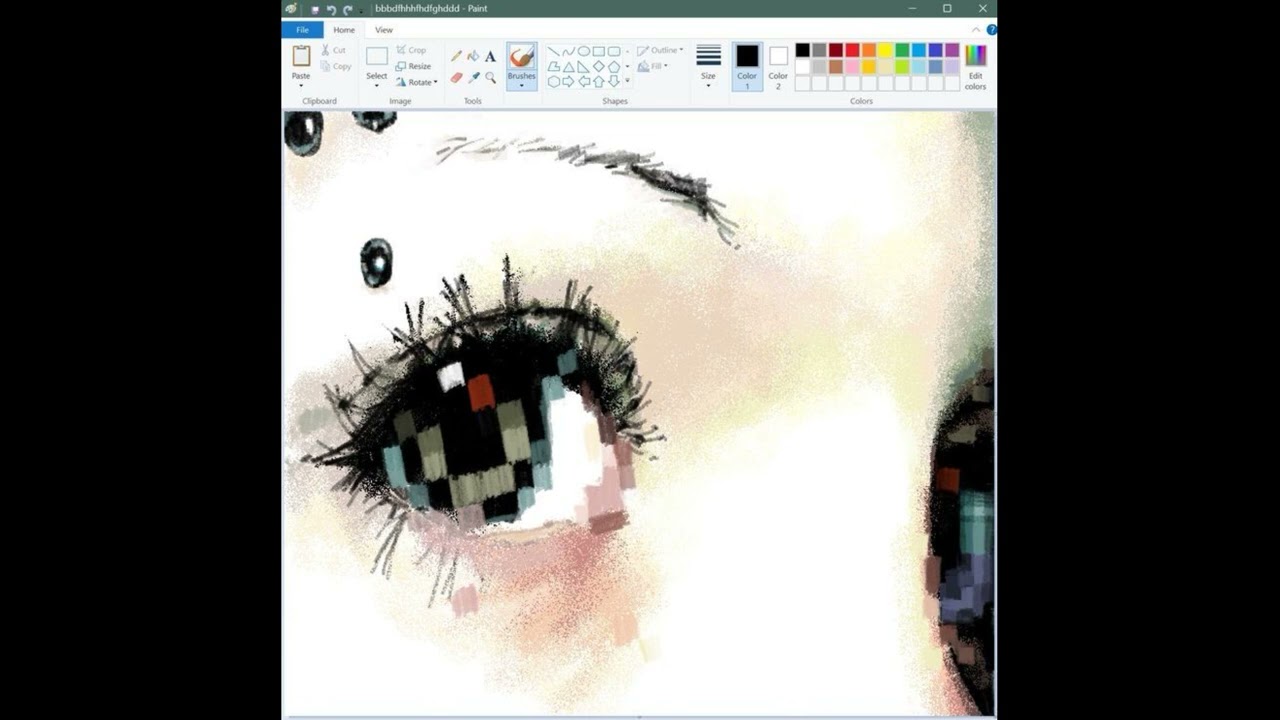
Task: Open the Resize dialog
Action: [412, 66]
